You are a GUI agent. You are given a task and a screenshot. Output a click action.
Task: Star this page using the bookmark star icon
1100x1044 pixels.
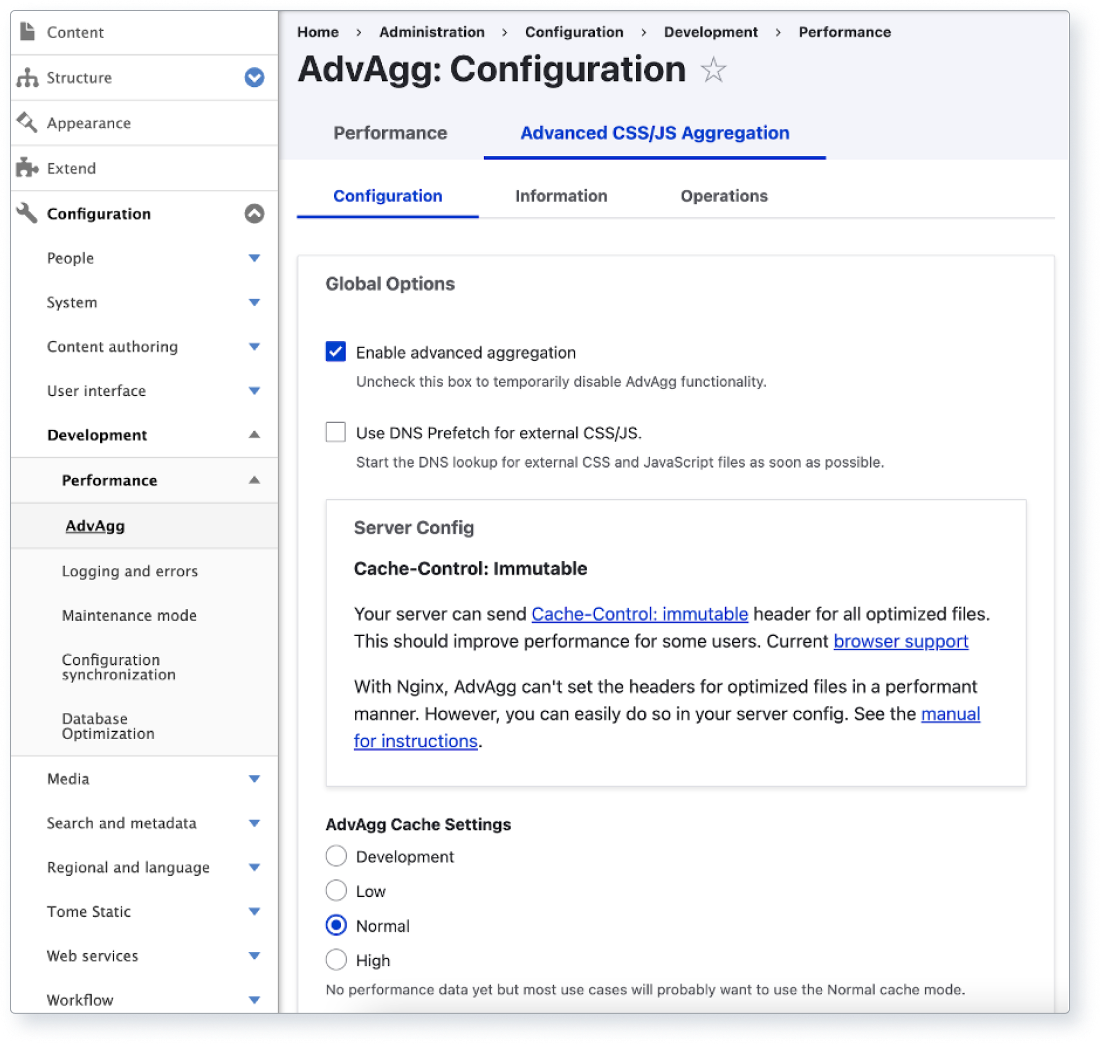point(714,69)
